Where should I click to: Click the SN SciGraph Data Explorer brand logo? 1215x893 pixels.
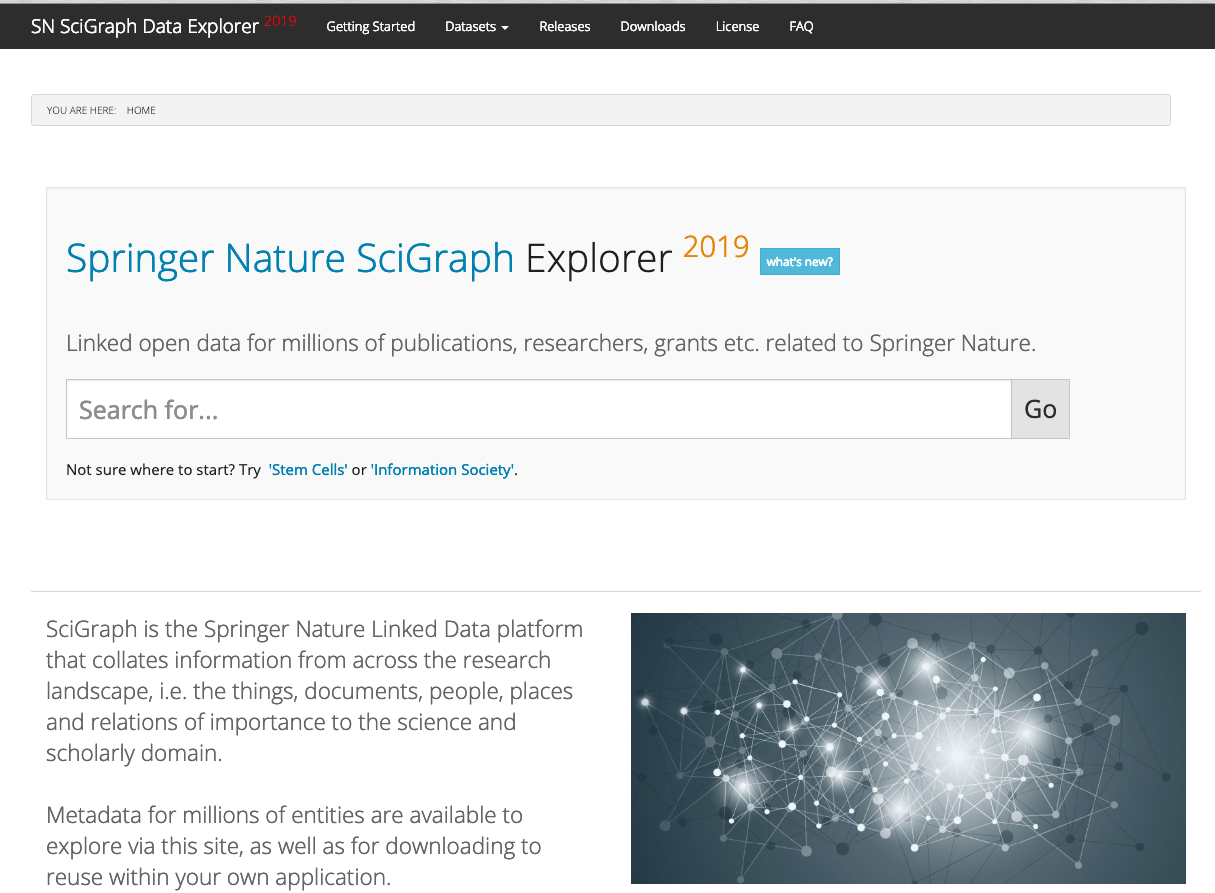pos(145,27)
